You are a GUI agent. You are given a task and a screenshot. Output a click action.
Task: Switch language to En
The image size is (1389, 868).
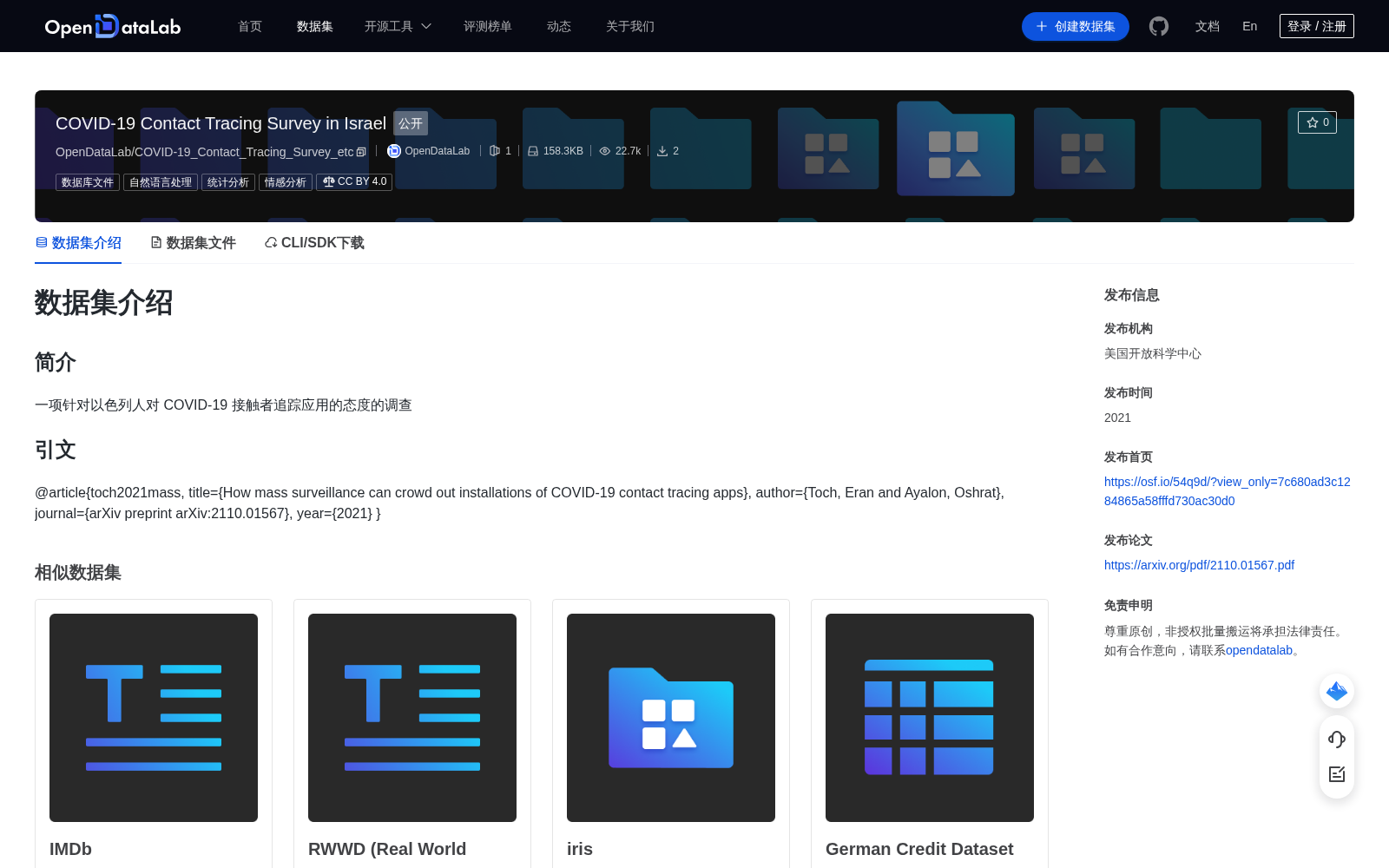(1250, 26)
